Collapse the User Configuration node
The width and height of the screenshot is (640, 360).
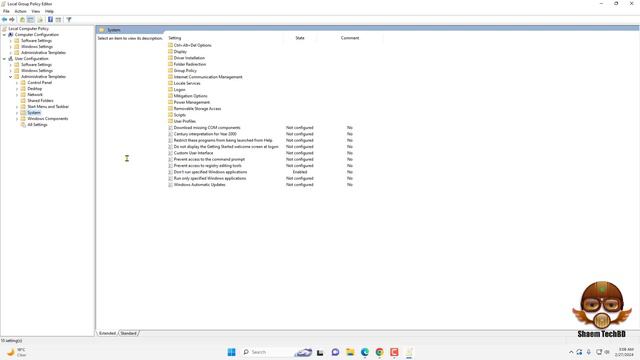coord(4,59)
